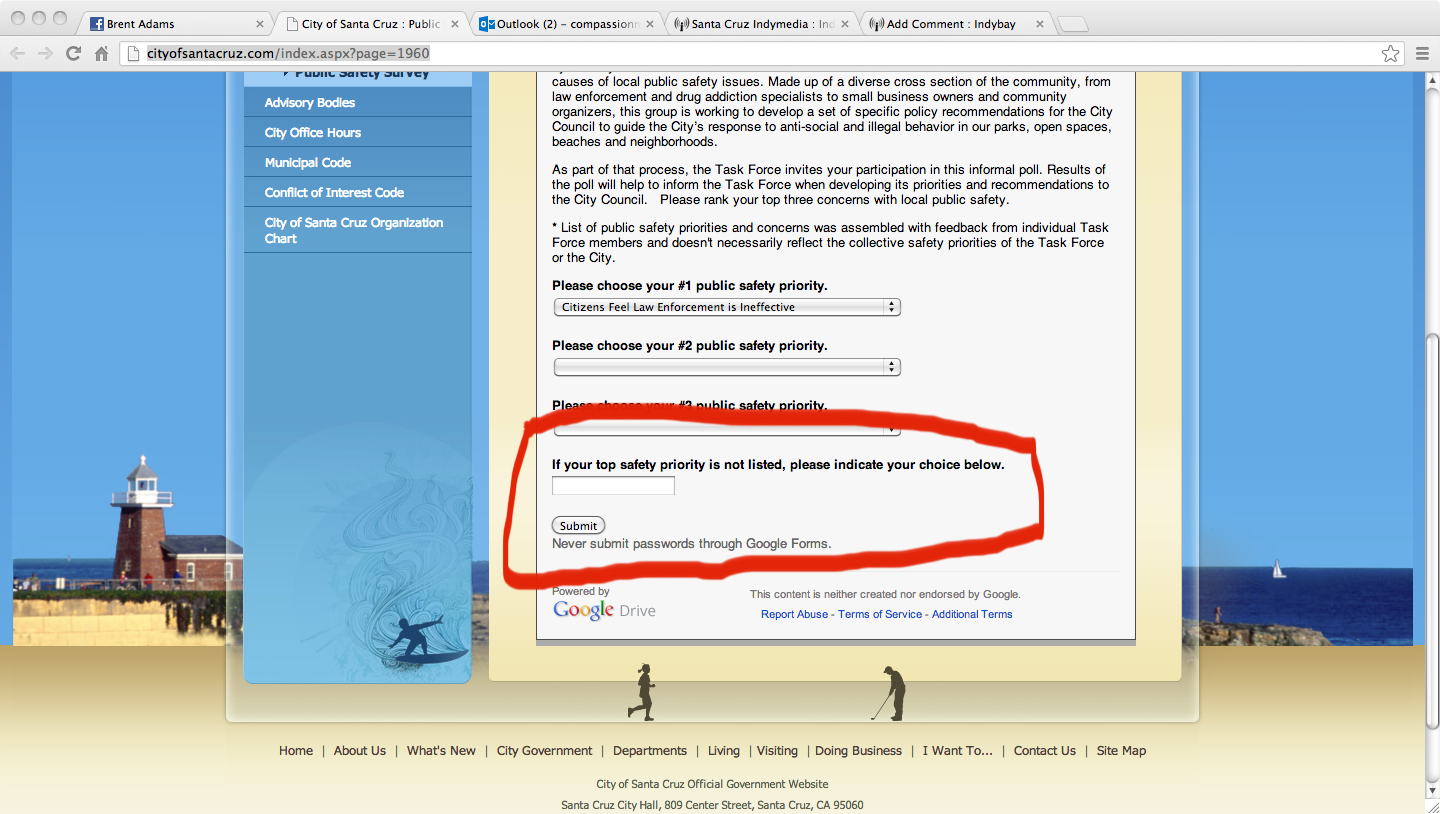Open Advisory Bodies sidebar item

[x=310, y=102]
